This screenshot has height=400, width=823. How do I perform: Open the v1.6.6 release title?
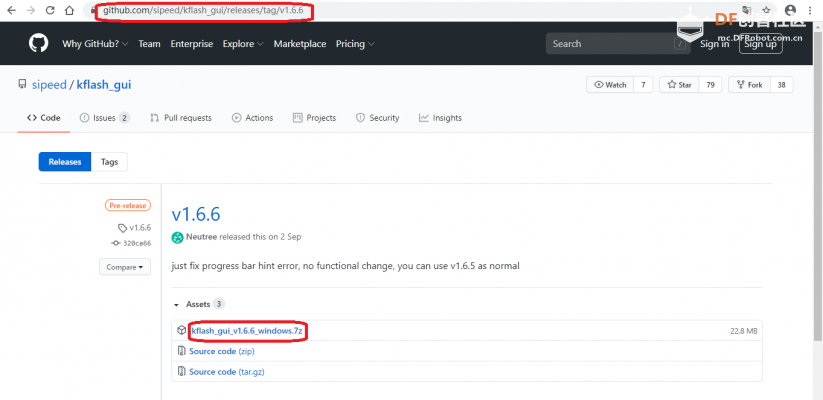coord(196,214)
